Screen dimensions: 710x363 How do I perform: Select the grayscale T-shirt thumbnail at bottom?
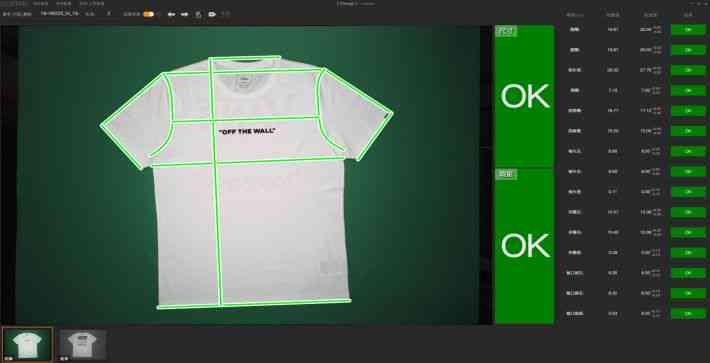pos(83,345)
